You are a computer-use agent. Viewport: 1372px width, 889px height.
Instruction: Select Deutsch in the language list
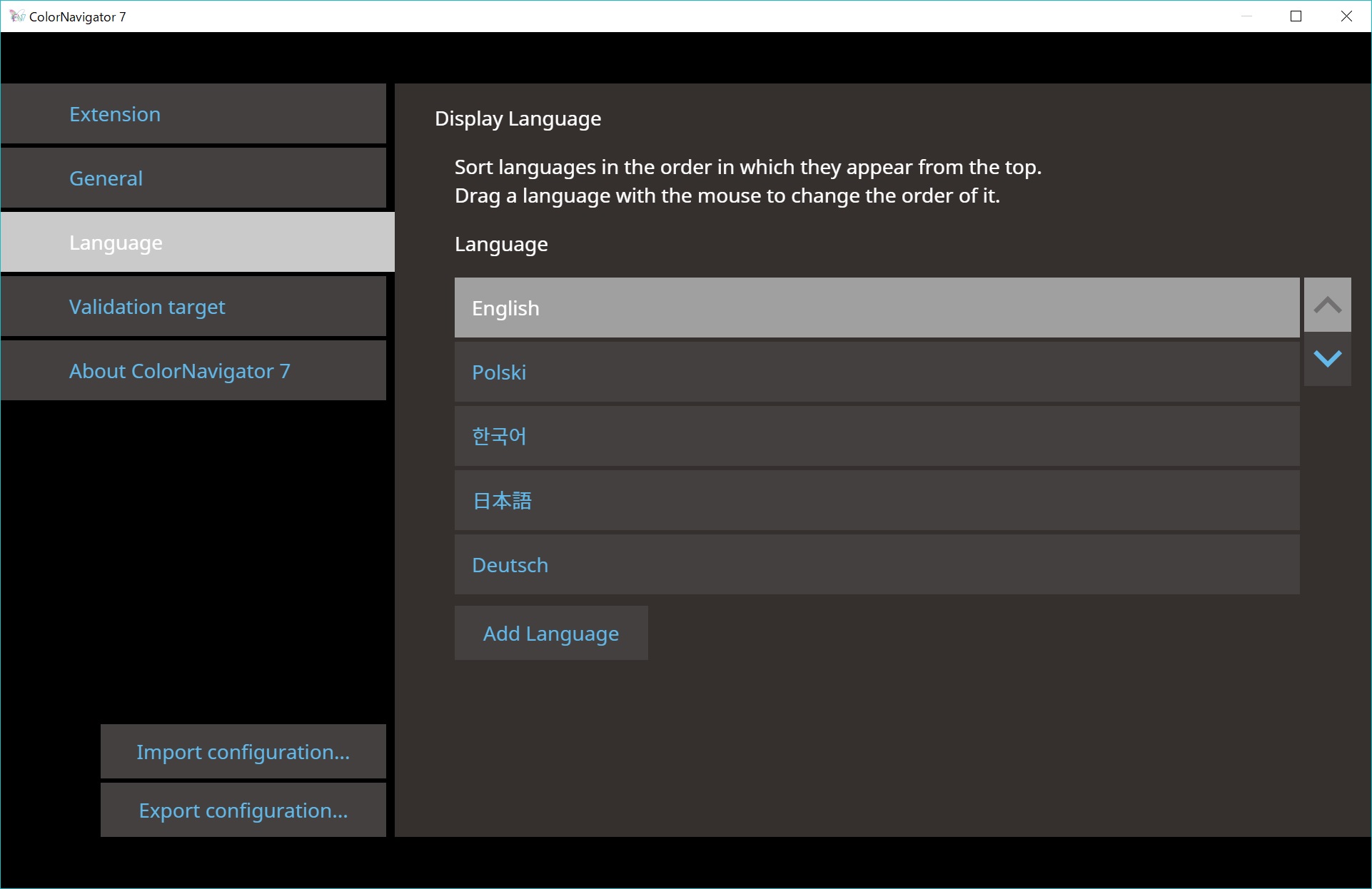pos(877,564)
